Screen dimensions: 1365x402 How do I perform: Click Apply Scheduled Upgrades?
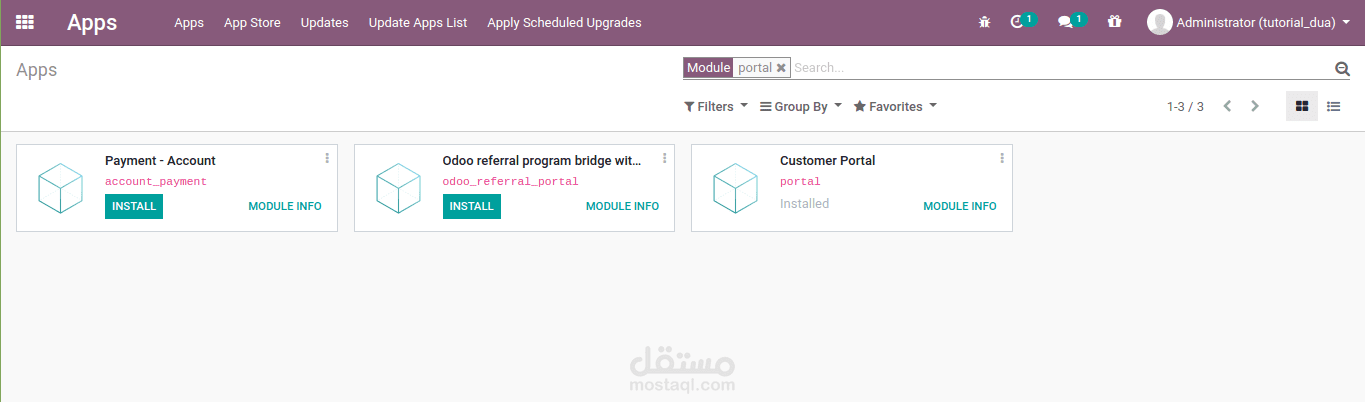[x=564, y=22]
